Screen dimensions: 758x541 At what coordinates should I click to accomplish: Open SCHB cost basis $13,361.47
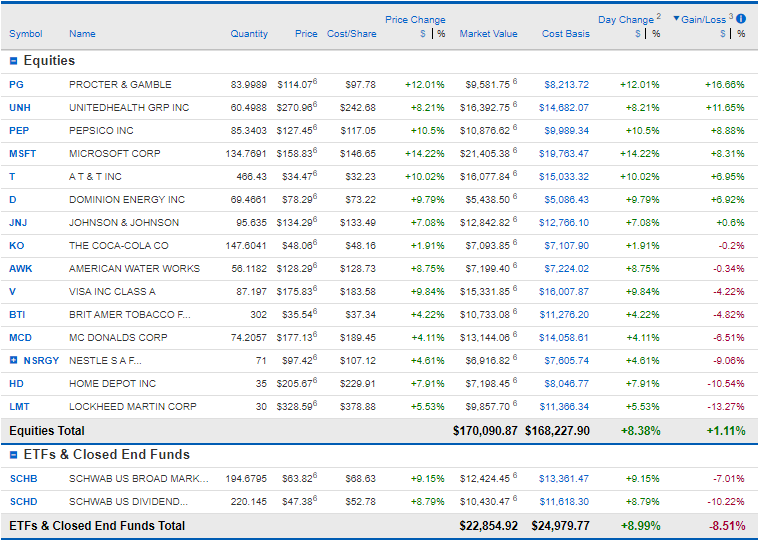[x=564, y=479]
